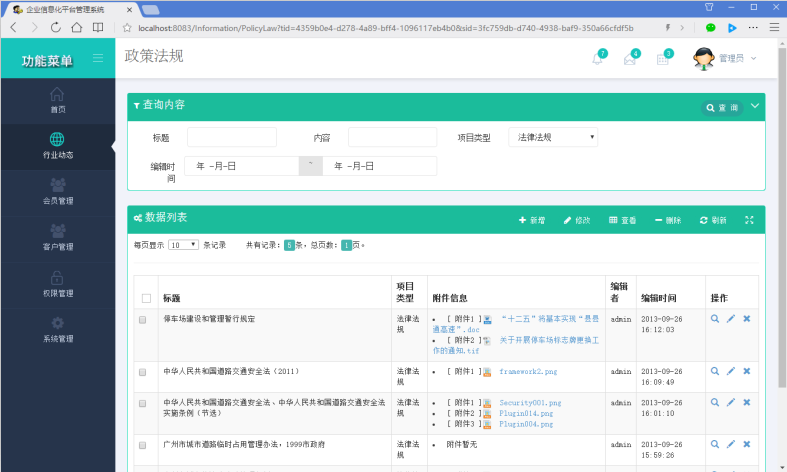
Task: Open attachment framework2.png link
Action: pyautogui.click(x=528, y=372)
